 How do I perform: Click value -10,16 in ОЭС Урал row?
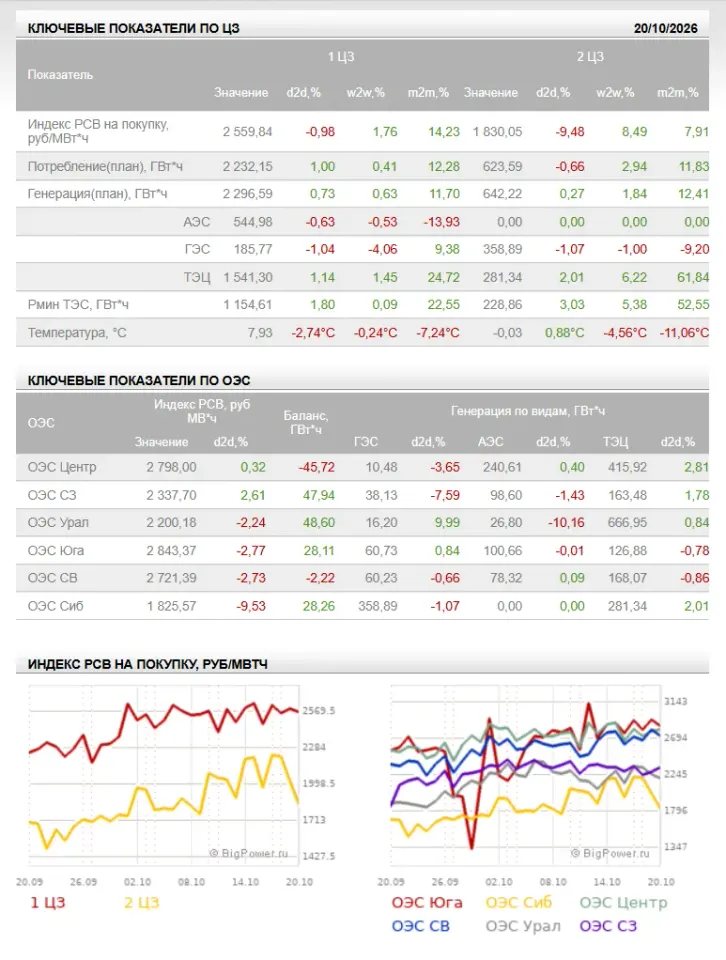pyautogui.click(x=566, y=523)
